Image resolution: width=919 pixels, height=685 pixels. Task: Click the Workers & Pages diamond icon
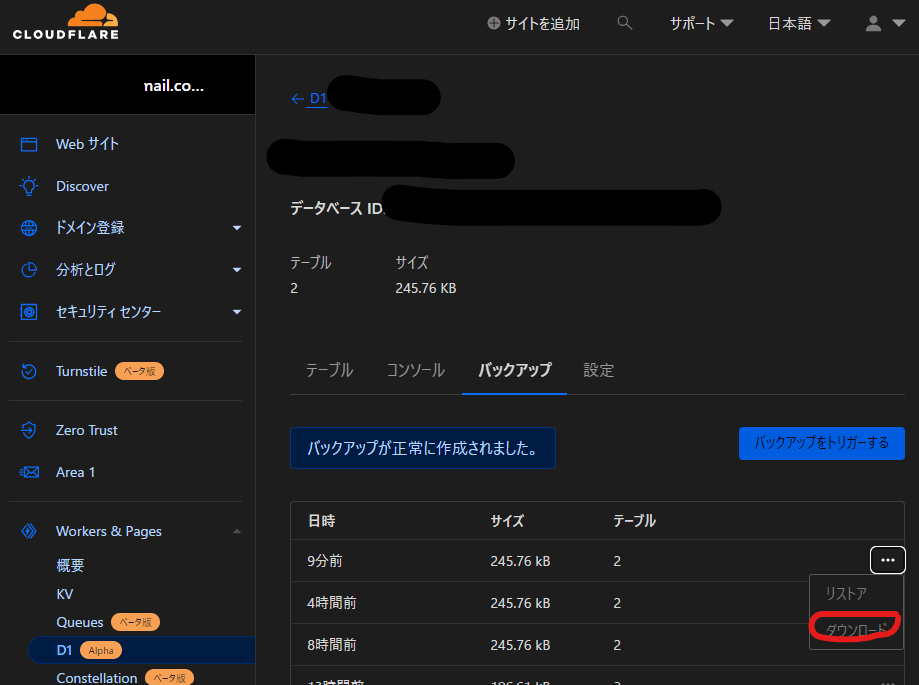[29, 531]
